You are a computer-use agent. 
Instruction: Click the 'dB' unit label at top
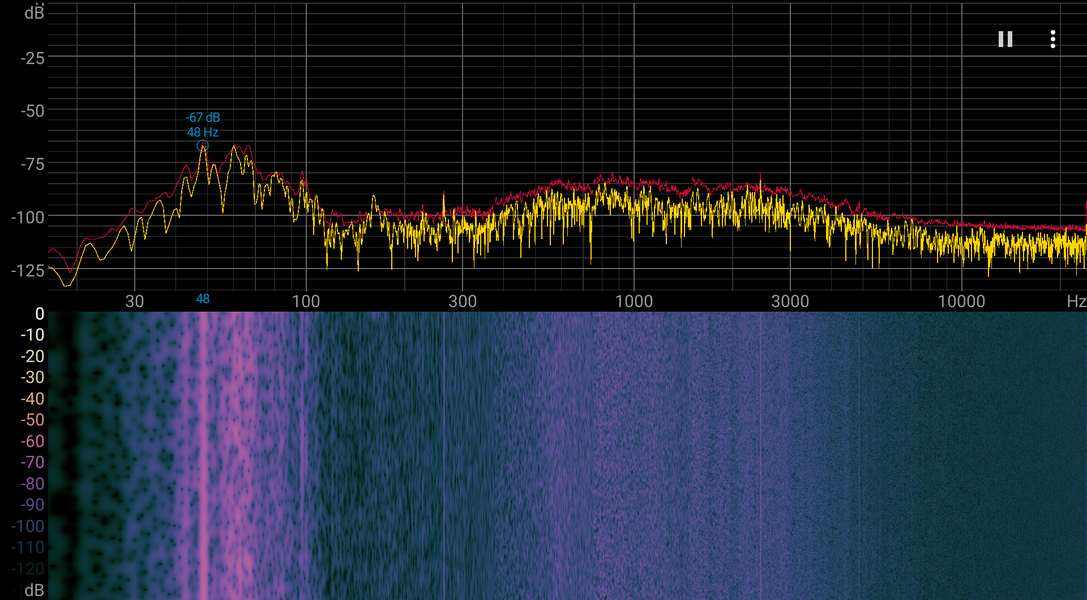pos(34,12)
